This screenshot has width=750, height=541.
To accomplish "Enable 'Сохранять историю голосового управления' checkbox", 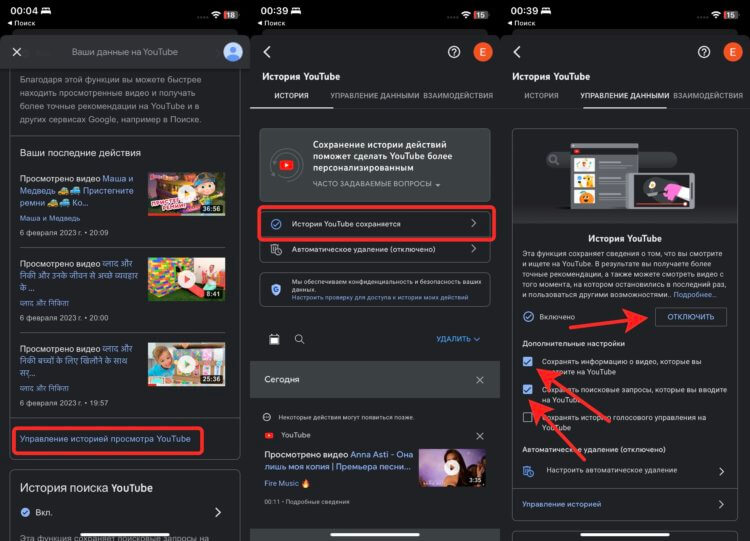I will click(x=528, y=417).
